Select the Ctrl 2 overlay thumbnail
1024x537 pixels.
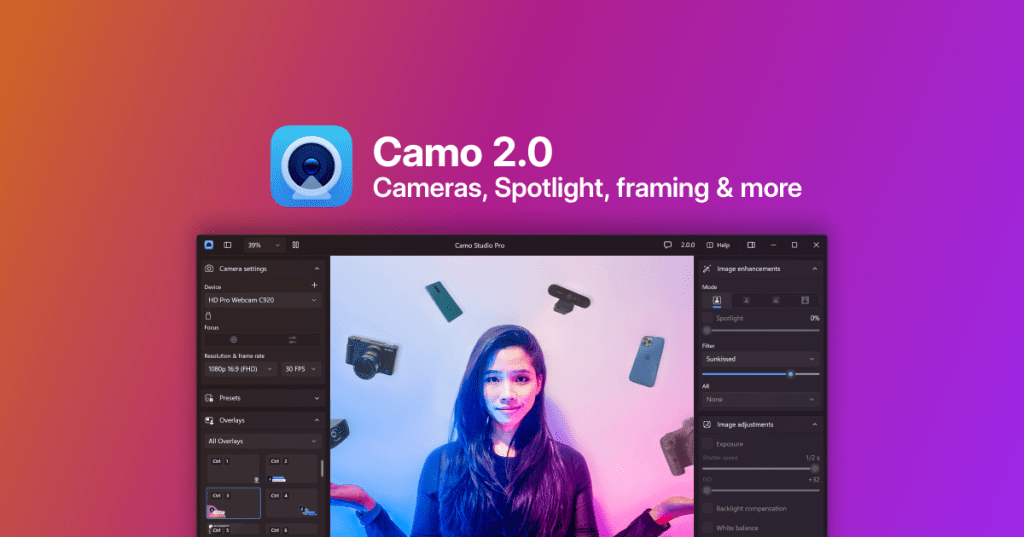[x=291, y=469]
